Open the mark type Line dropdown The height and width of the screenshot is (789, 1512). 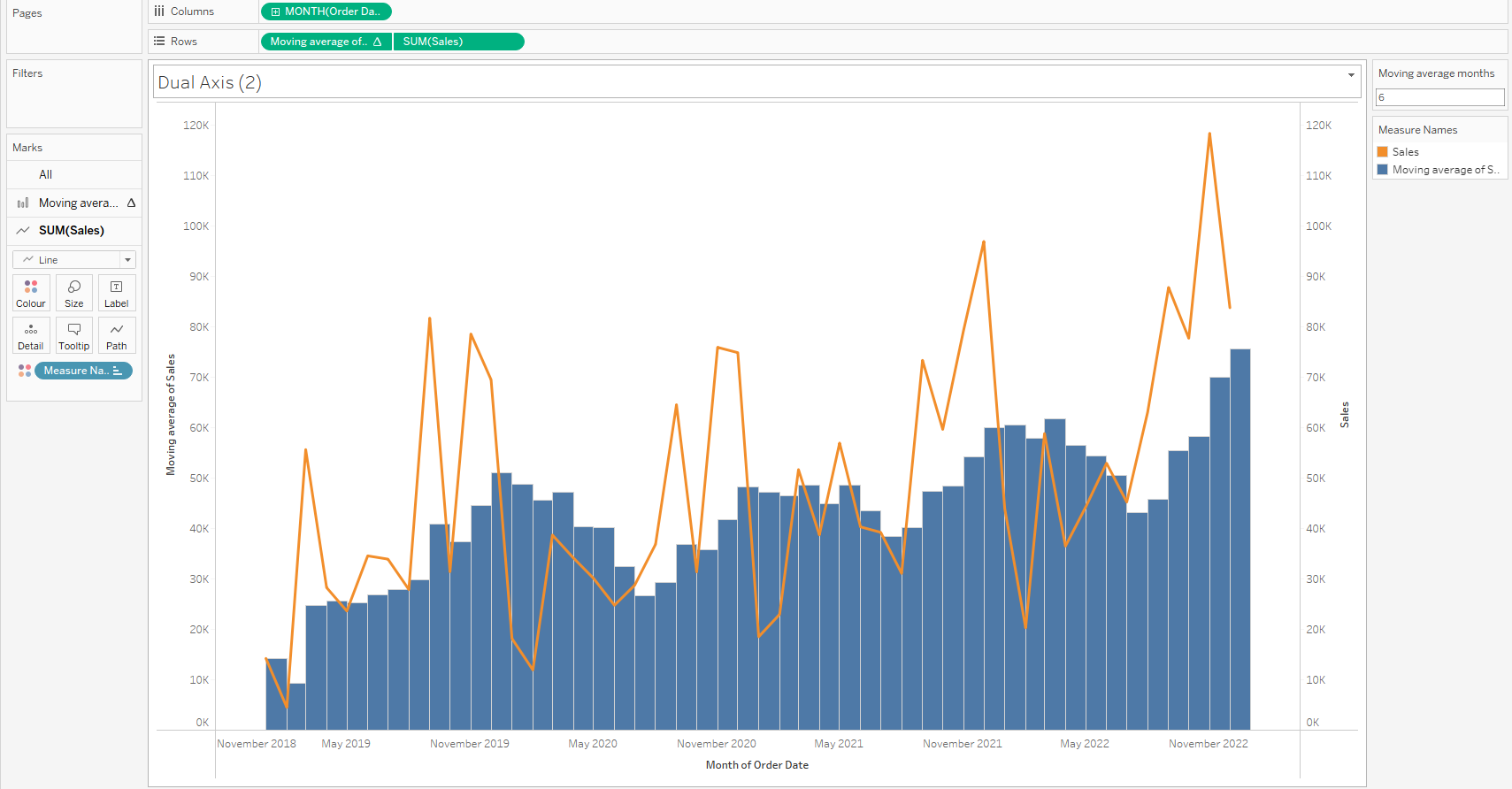tap(74, 260)
